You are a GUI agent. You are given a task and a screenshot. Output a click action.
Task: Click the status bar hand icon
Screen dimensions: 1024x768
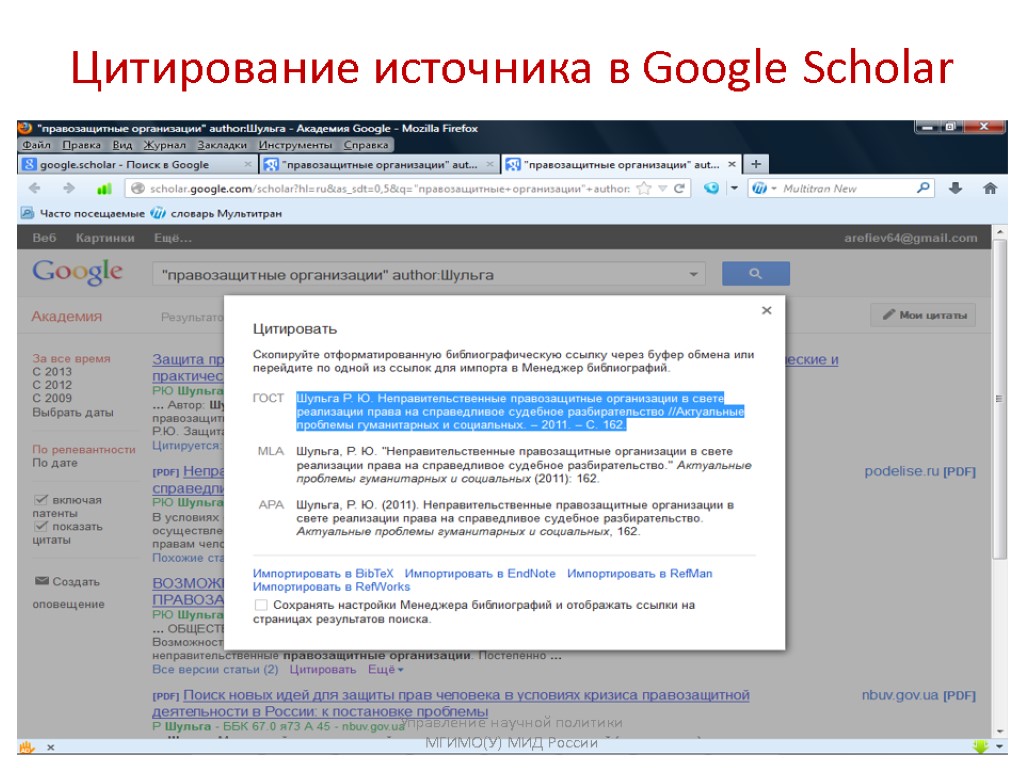27,746
